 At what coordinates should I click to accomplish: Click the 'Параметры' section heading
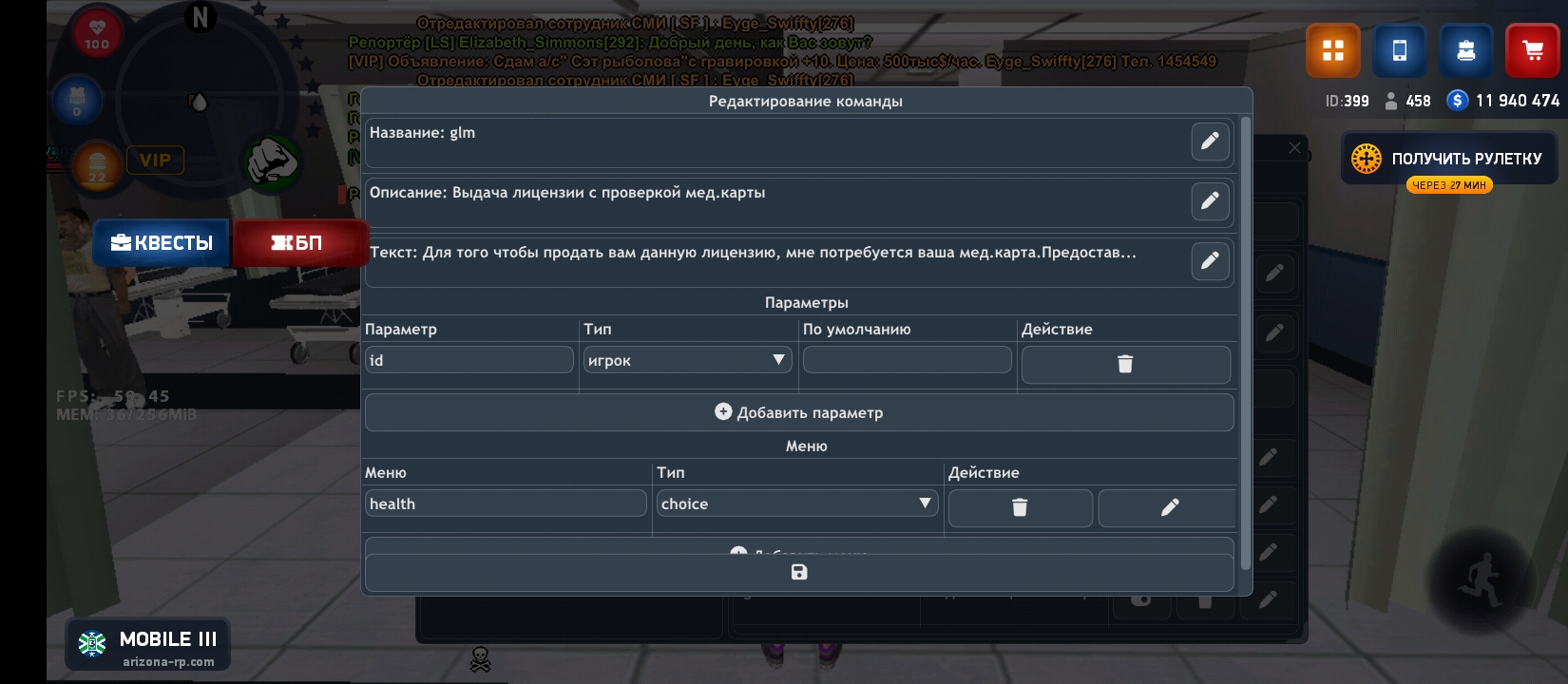807,303
